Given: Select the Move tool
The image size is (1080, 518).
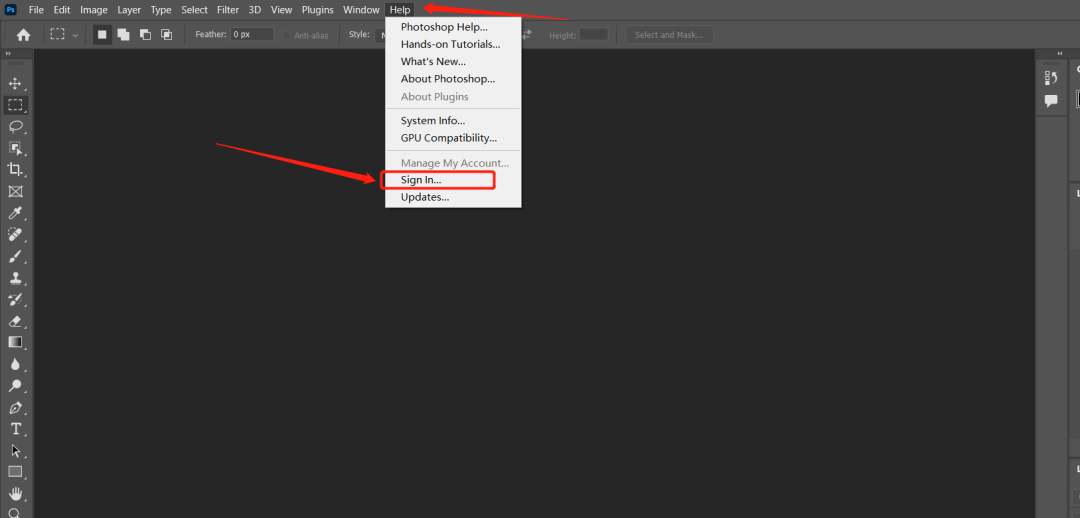Looking at the screenshot, I should [15, 83].
